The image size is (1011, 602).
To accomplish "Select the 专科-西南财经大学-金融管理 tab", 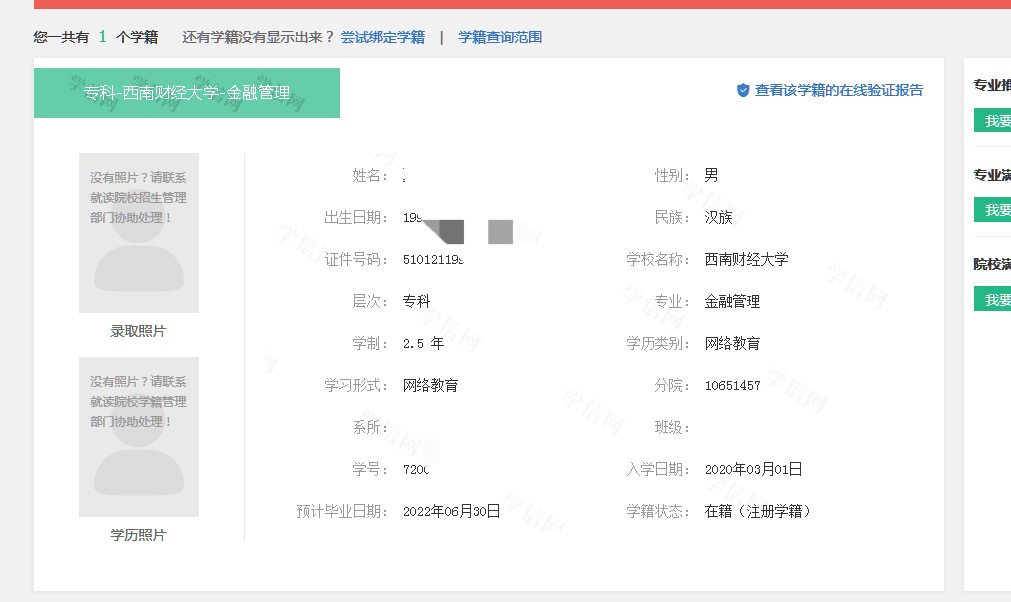I will coord(187,93).
